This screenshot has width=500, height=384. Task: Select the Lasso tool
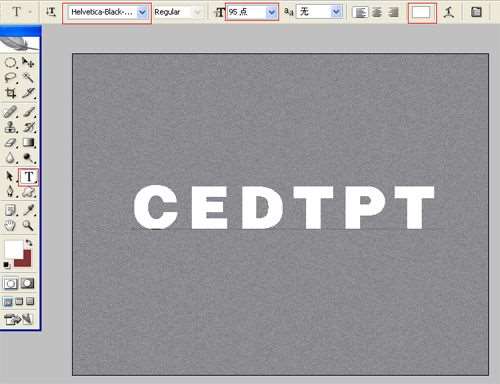10,78
